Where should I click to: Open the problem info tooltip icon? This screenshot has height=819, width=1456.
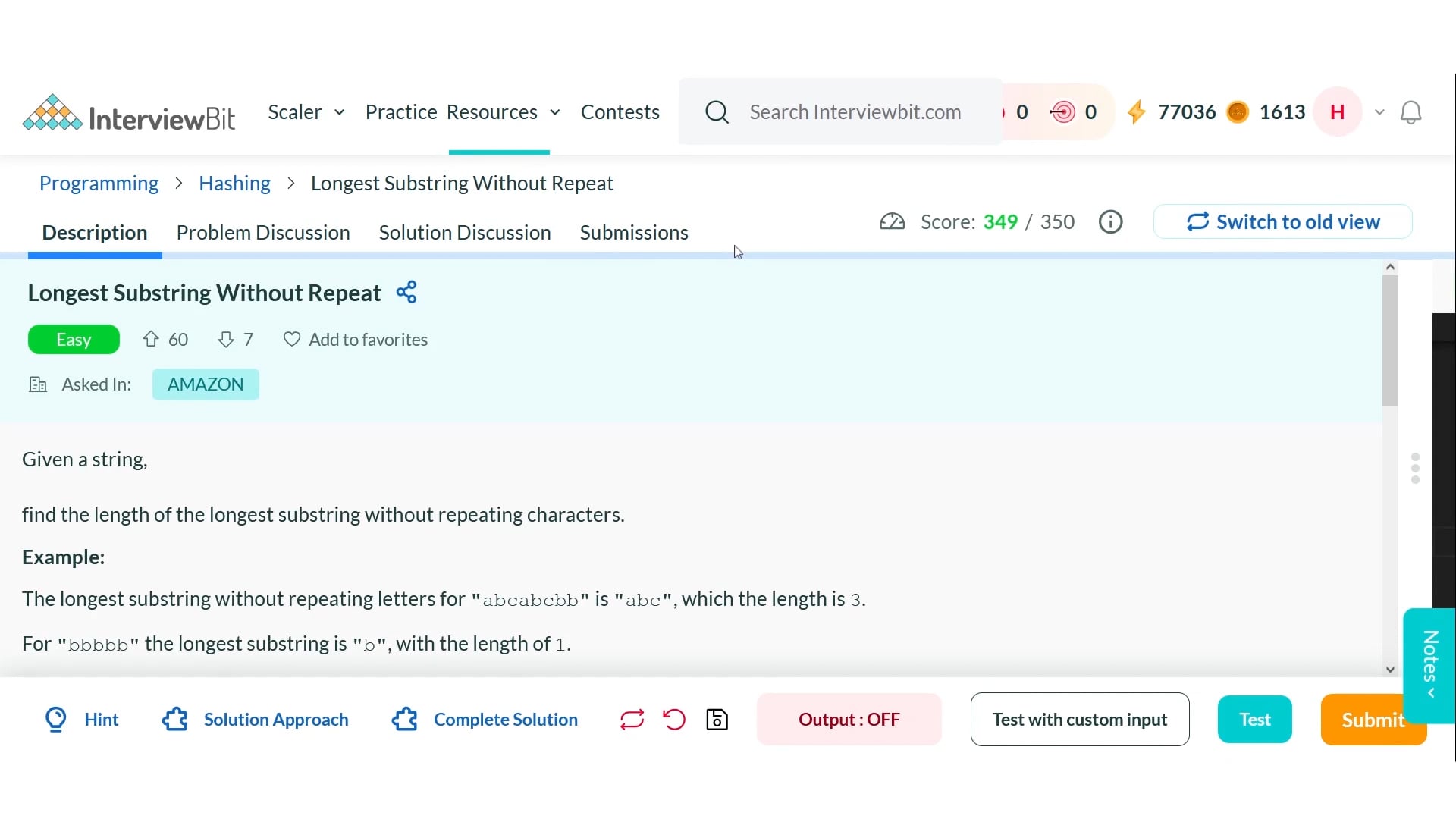[x=1110, y=221]
